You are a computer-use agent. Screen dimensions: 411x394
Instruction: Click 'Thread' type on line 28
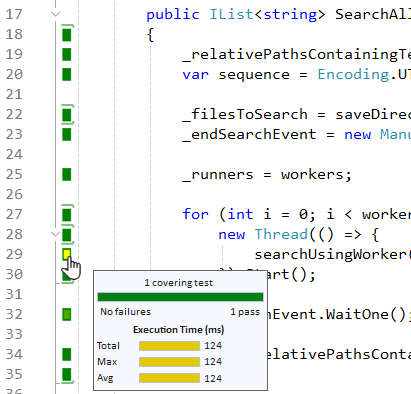pyautogui.click(x=281, y=234)
